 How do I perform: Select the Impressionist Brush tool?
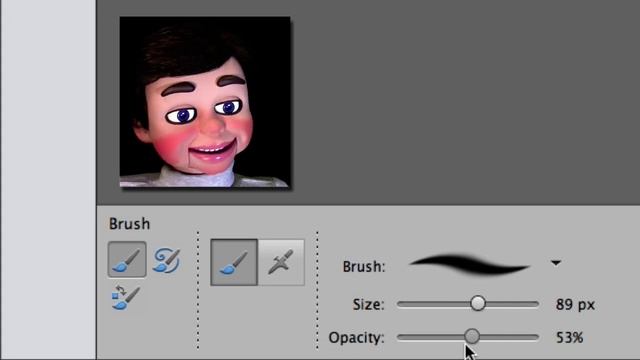click(x=166, y=260)
